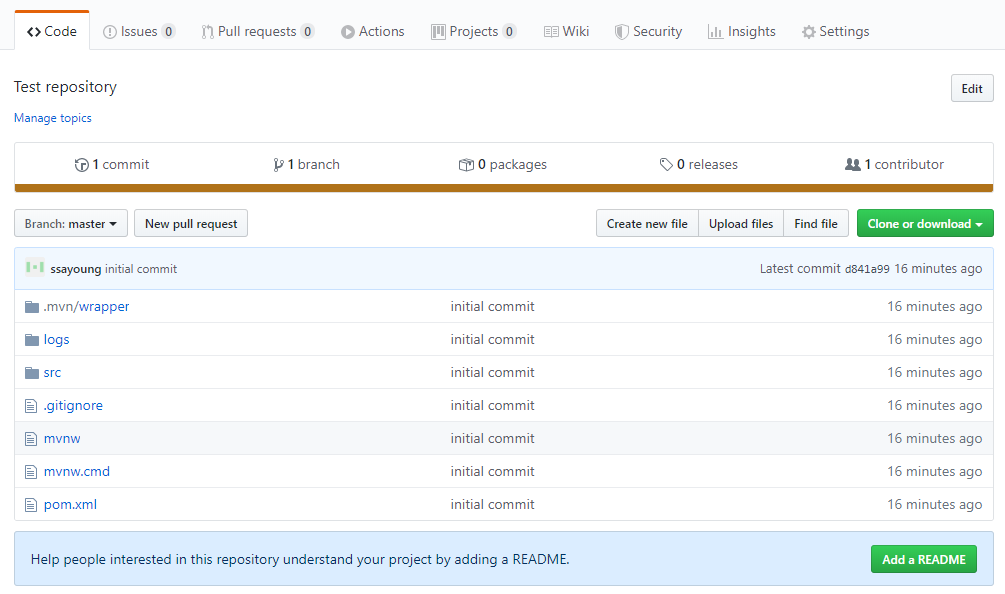Click the commit history clock icon
Image resolution: width=1005 pixels, height=594 pixels.
coord(81,165)
